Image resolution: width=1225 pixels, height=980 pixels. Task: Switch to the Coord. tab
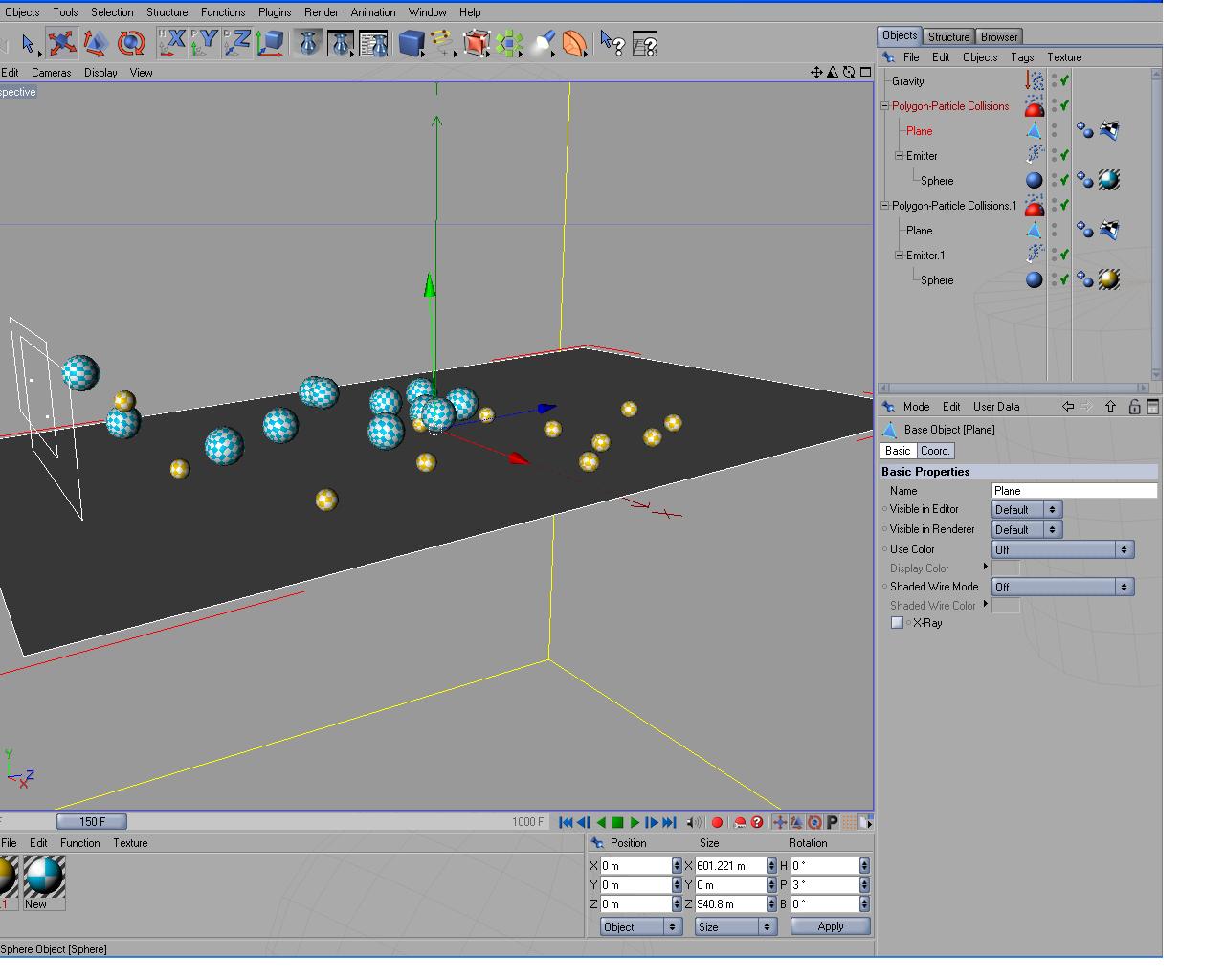coord(935,451)
